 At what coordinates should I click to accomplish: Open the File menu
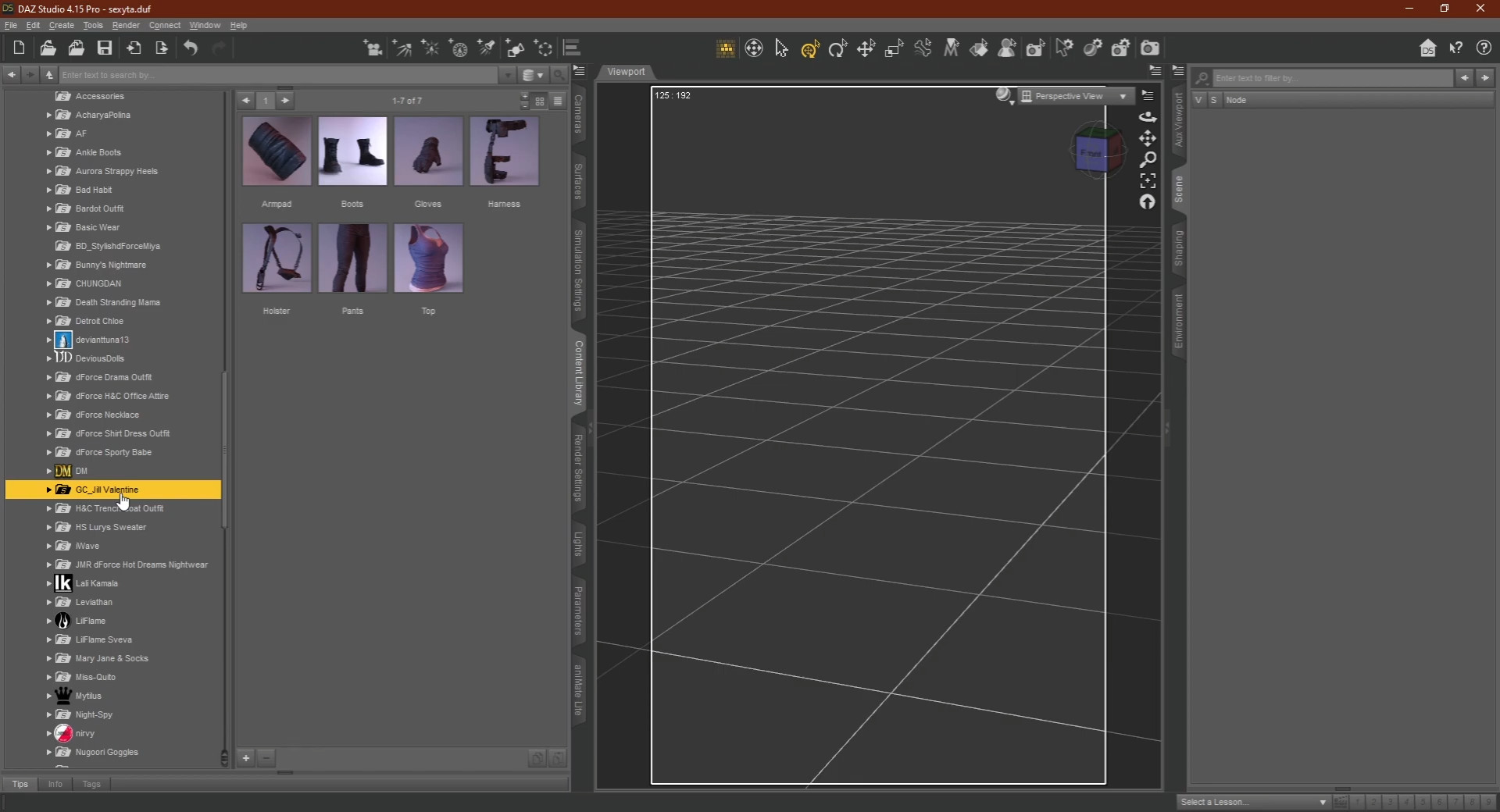pos(11,25)
